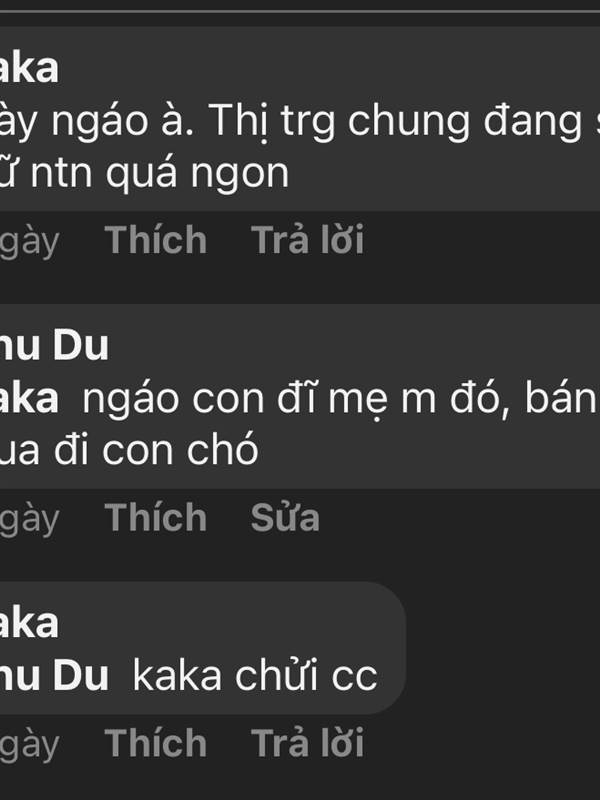
Task: Tap the thin divider bar at the top
Action: tap(300, 11)
